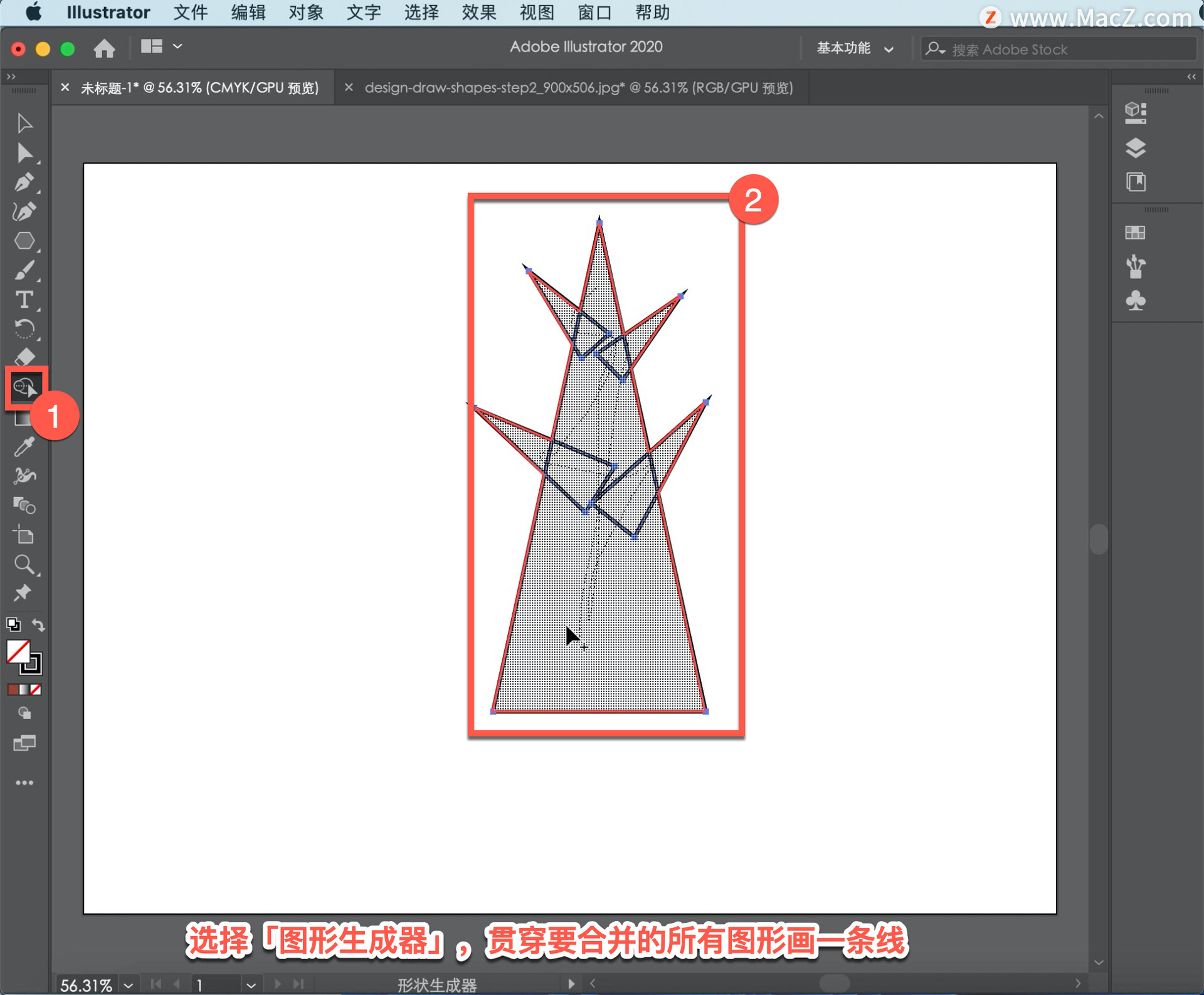Open the Edit Toolbar three dots

click(x=24, y=782)
